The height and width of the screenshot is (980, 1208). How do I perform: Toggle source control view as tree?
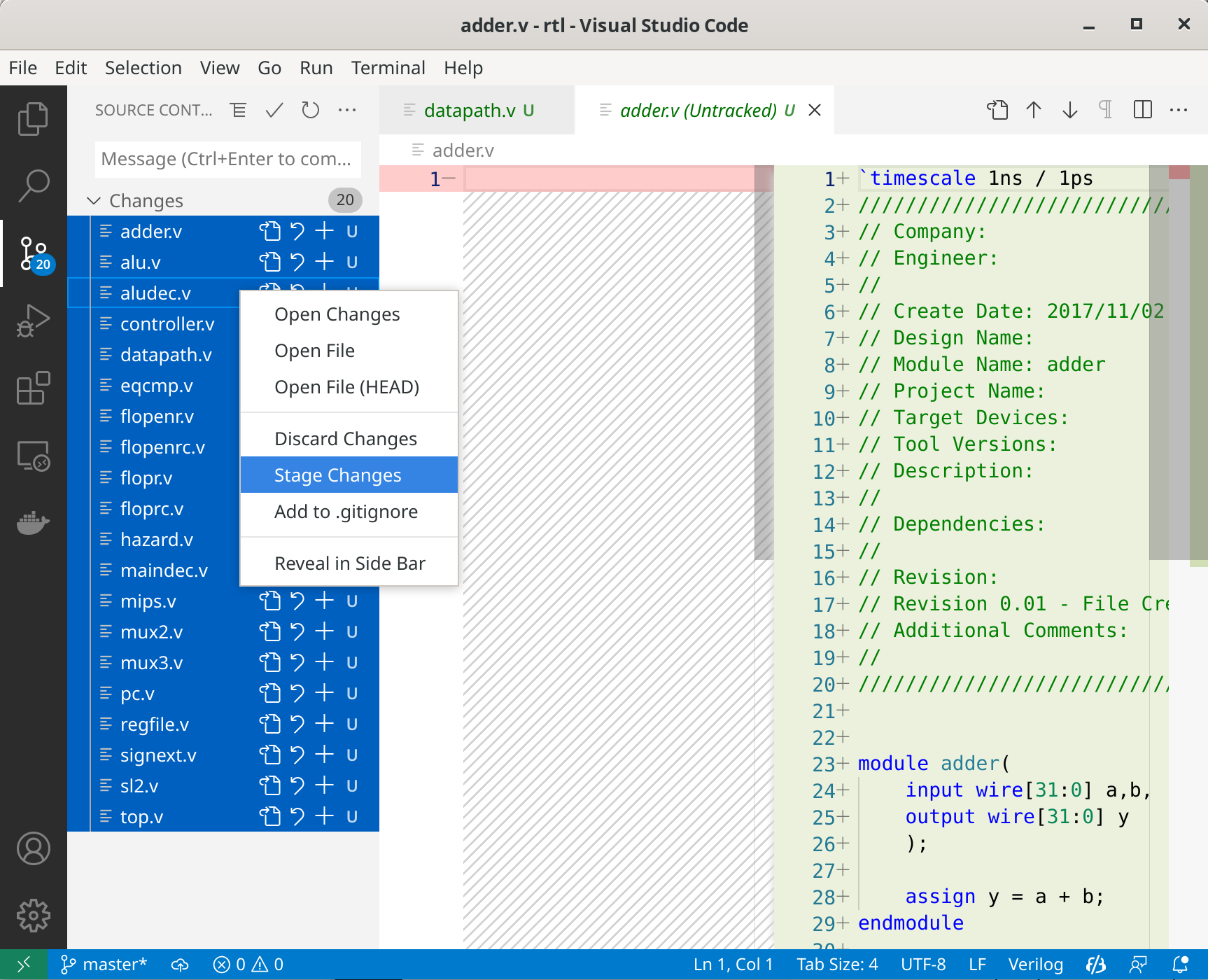(x=239, y=110)
